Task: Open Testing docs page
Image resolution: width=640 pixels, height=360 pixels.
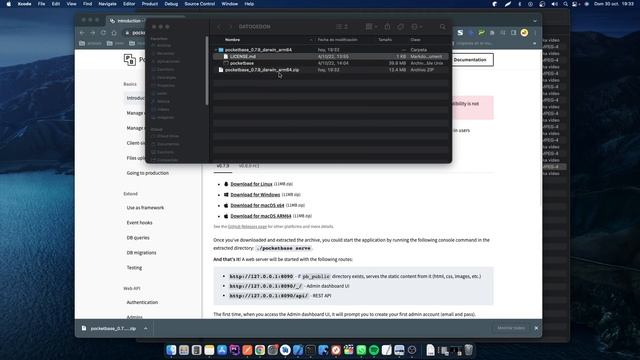Action: pyautogui.click(x=134, y=268)
